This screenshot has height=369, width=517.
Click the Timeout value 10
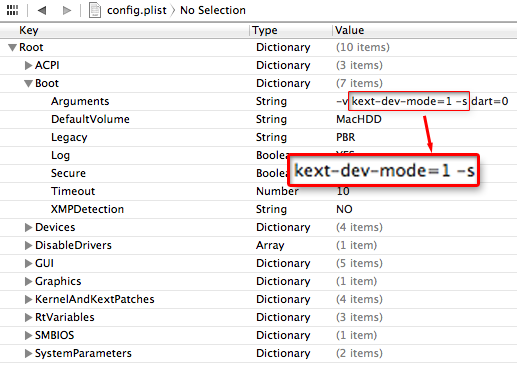click(343, 191)
